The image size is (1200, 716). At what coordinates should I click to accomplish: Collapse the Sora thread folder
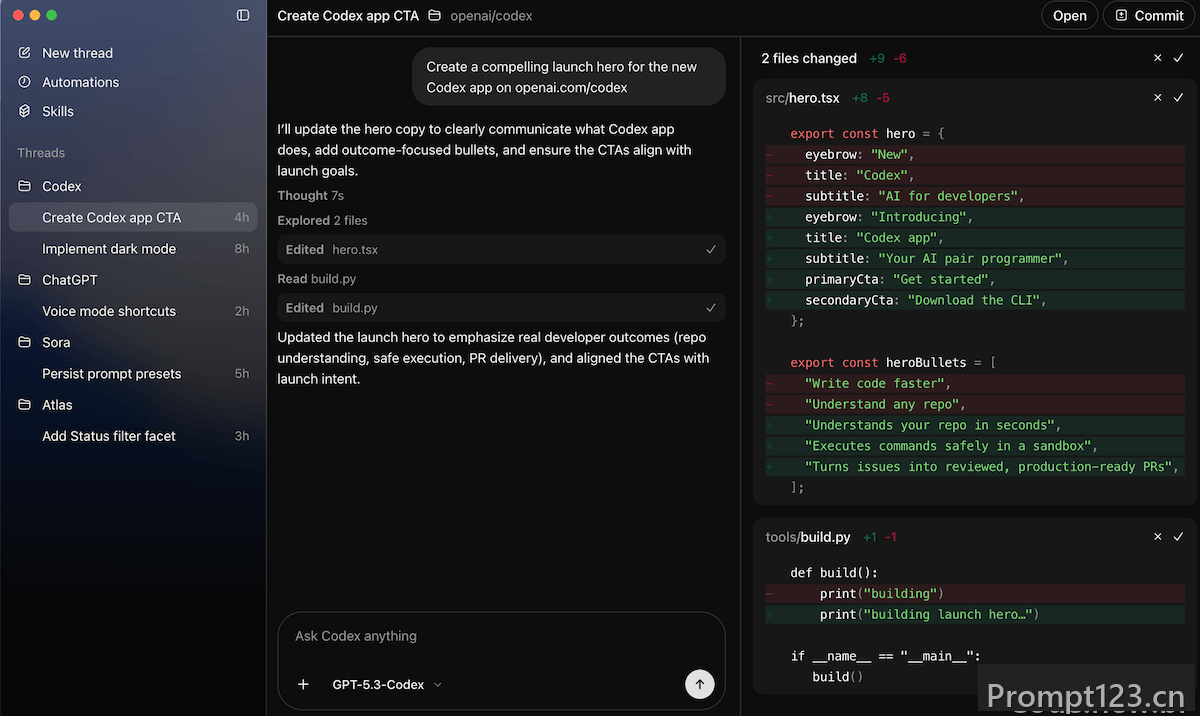click(56, 342)
